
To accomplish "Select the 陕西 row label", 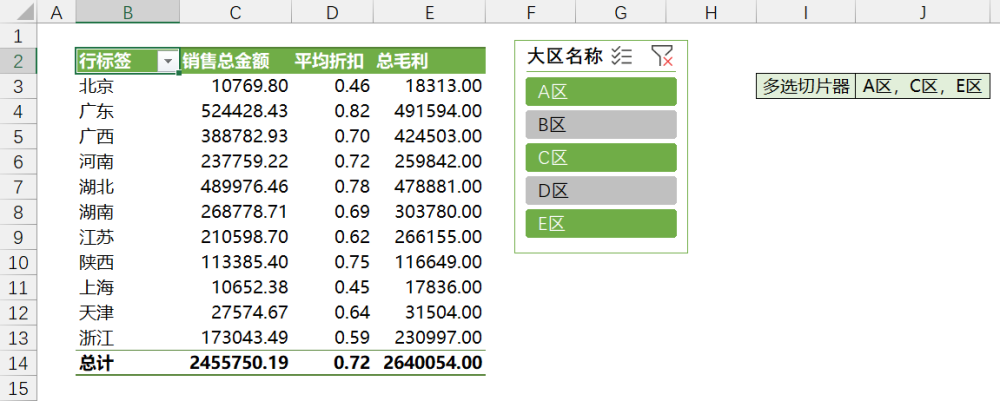I will (x=128, y=262).
